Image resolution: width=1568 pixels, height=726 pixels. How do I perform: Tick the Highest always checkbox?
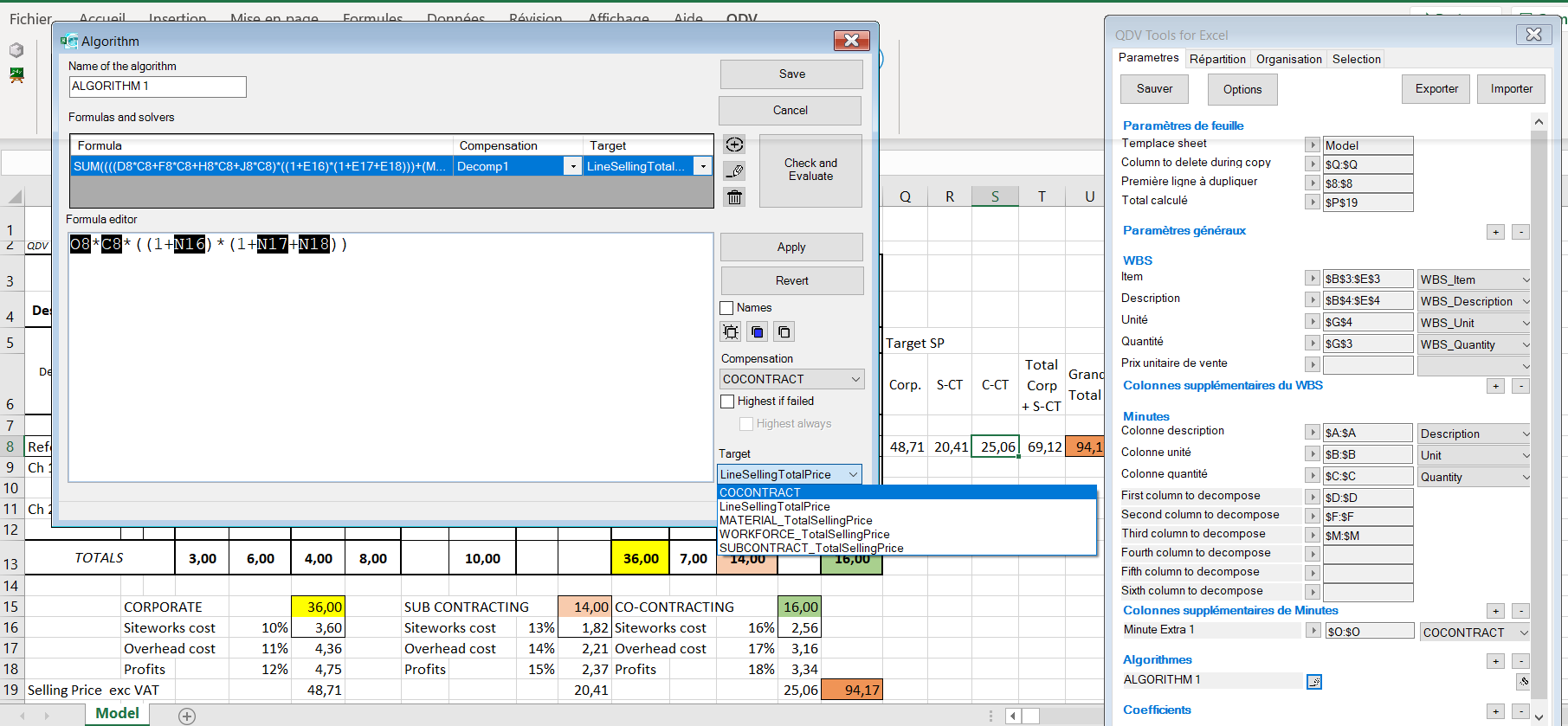[745, 424]
